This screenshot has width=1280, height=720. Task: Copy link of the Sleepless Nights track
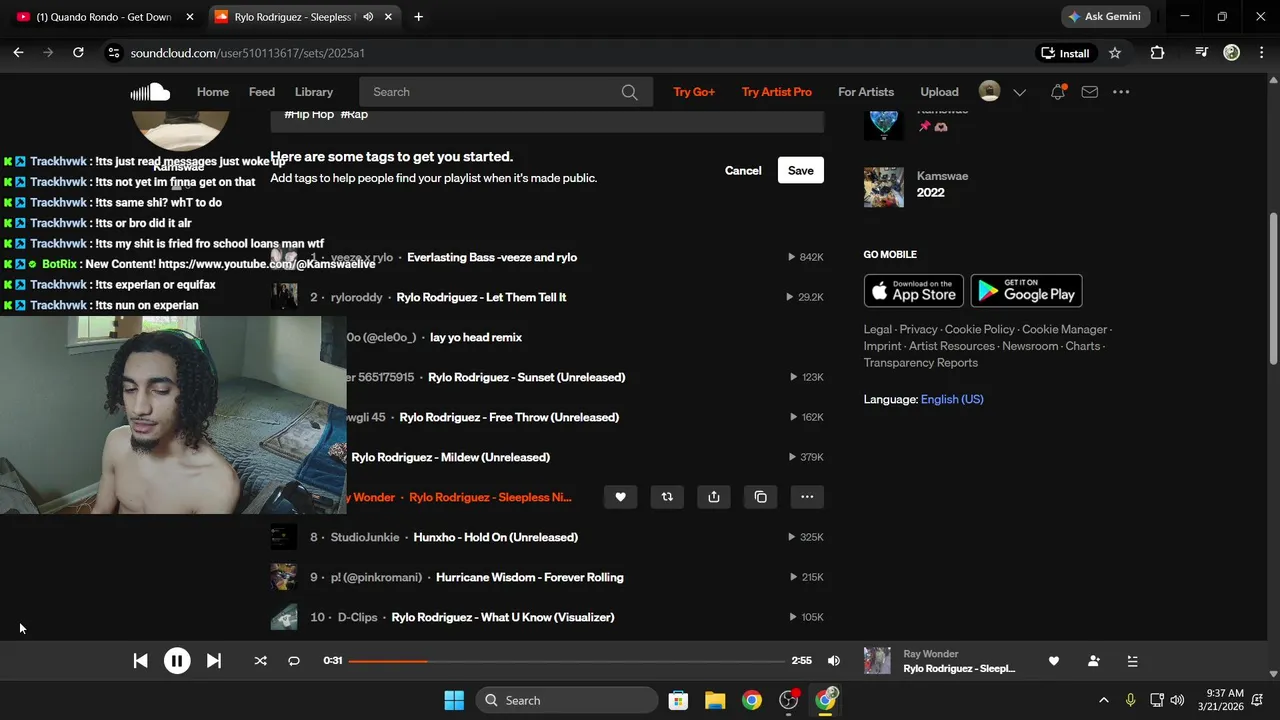click(x=761, y=497)
